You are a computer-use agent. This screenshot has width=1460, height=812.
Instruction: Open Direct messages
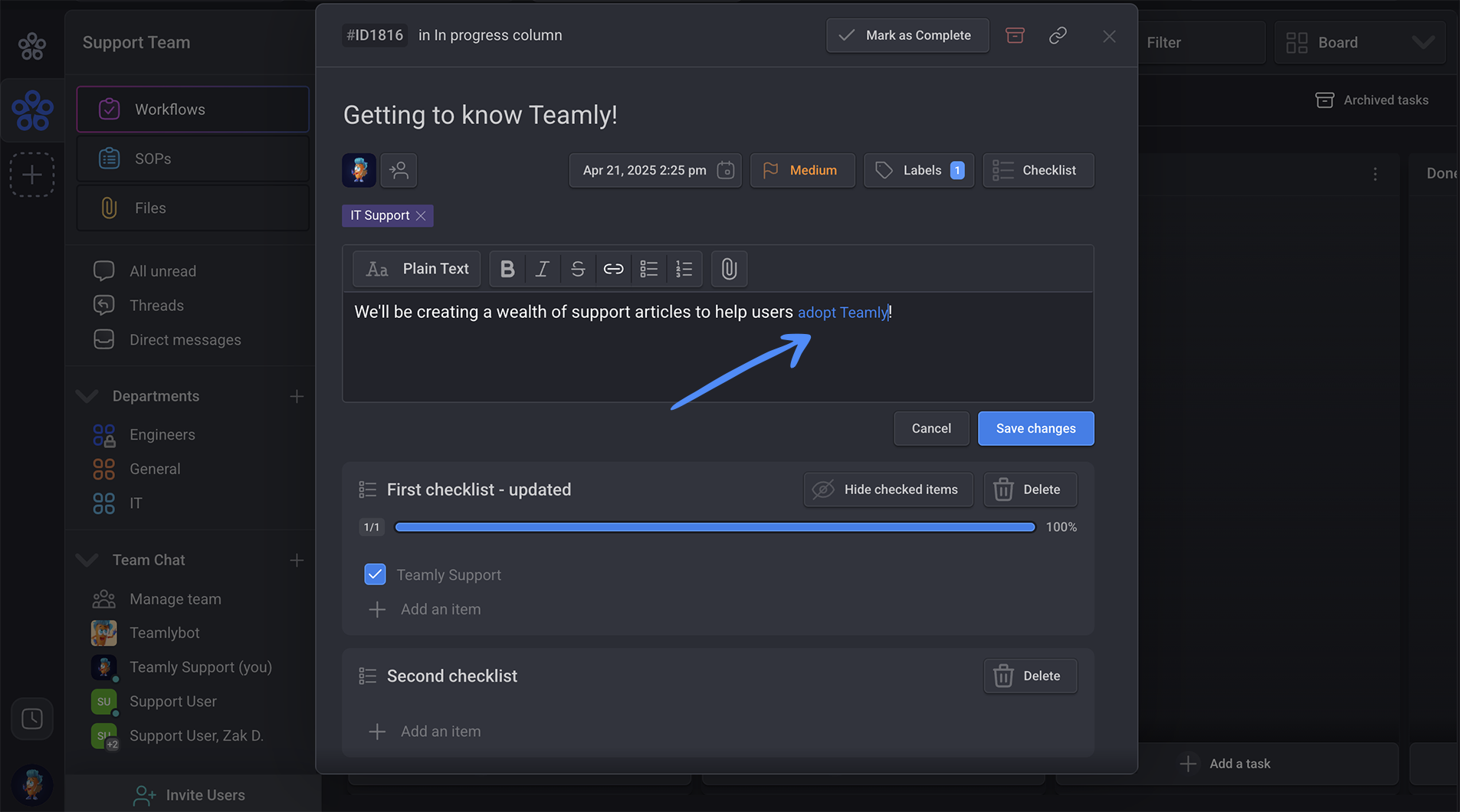tap(185, 340)
